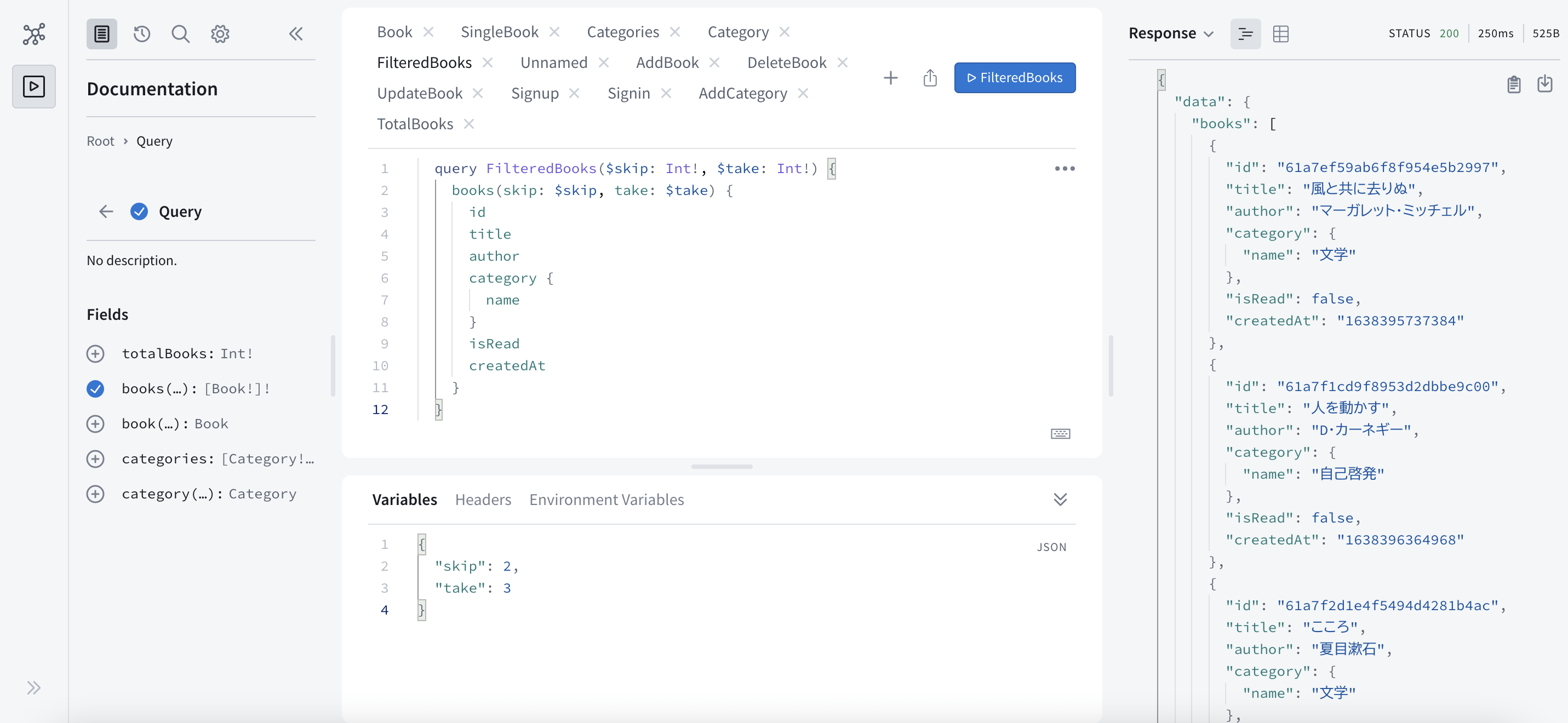Open the settings gear icon
Image resolution: width=1568 pixels, height=723 pixels.
(220, 33)
